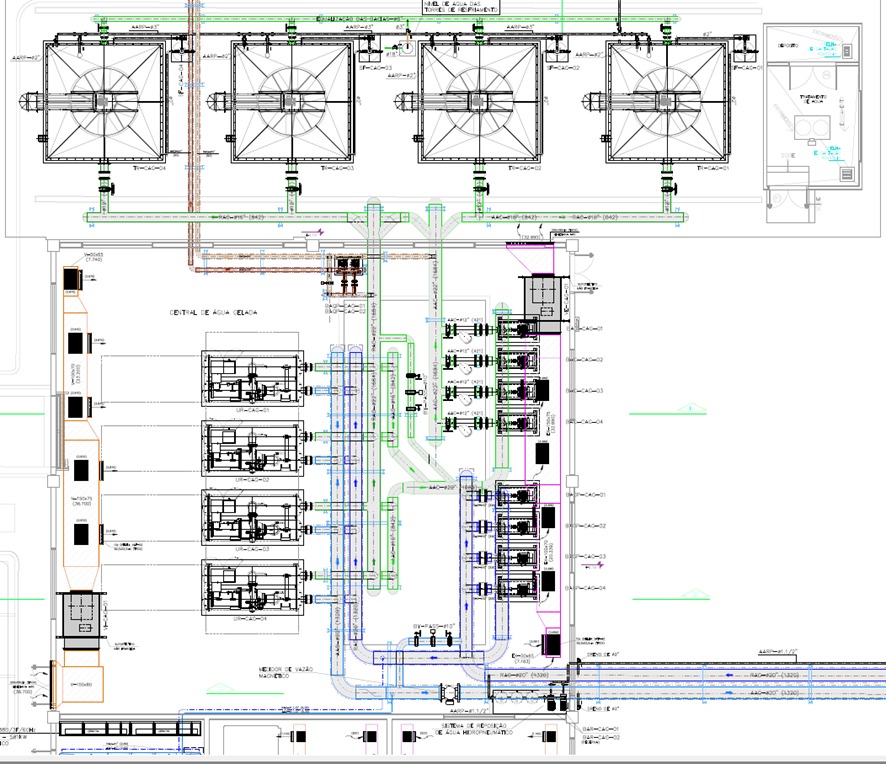Click the gray air handling unit, lower left
The height and width of the screenshot is (764, 886).
point(81,612)
